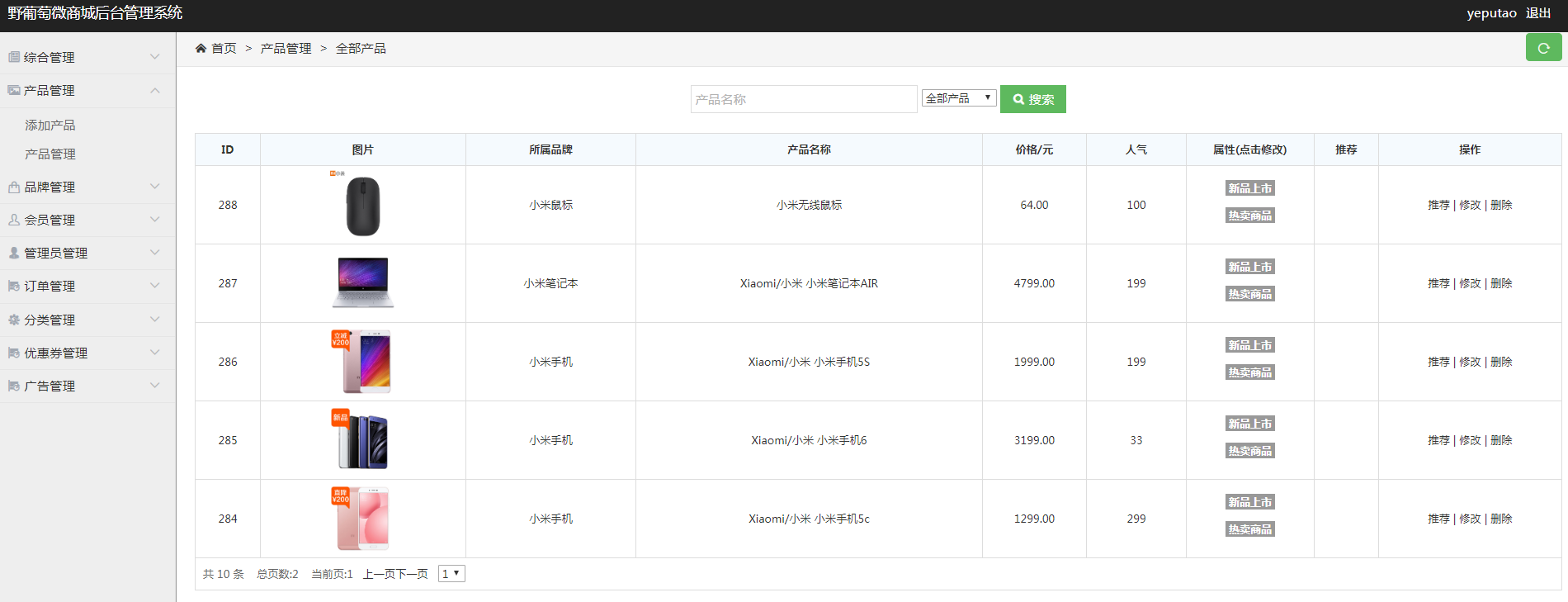Expand the 会员管理 chevron
Image resolution: width=1568 pixels, height=602 pixels.
[x=155, y=220]
